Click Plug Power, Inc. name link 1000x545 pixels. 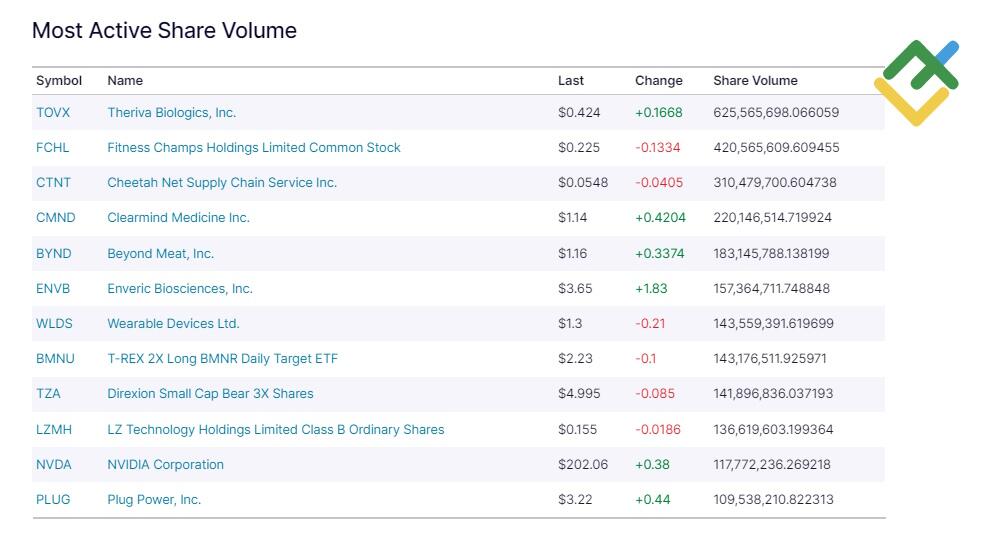point(154,500)
